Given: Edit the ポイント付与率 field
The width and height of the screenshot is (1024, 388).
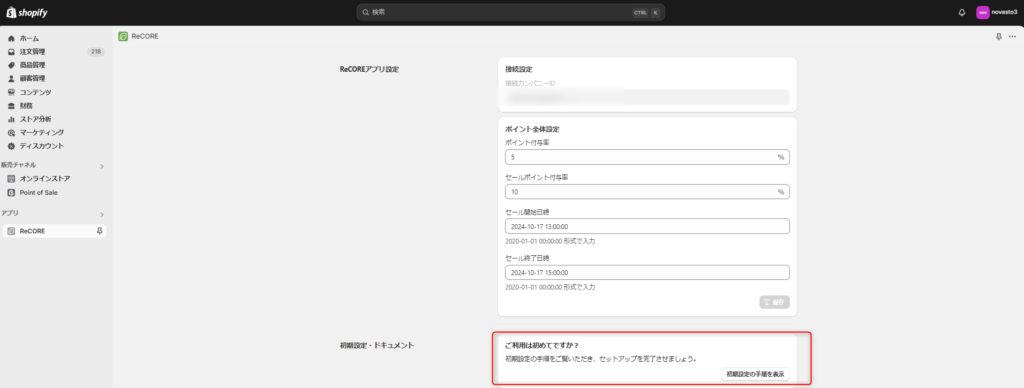Looking at the screenshot, I should point(647,157).
